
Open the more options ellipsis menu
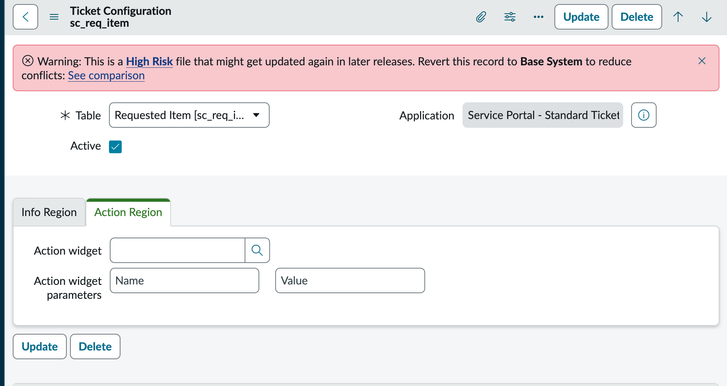[538, 17]
